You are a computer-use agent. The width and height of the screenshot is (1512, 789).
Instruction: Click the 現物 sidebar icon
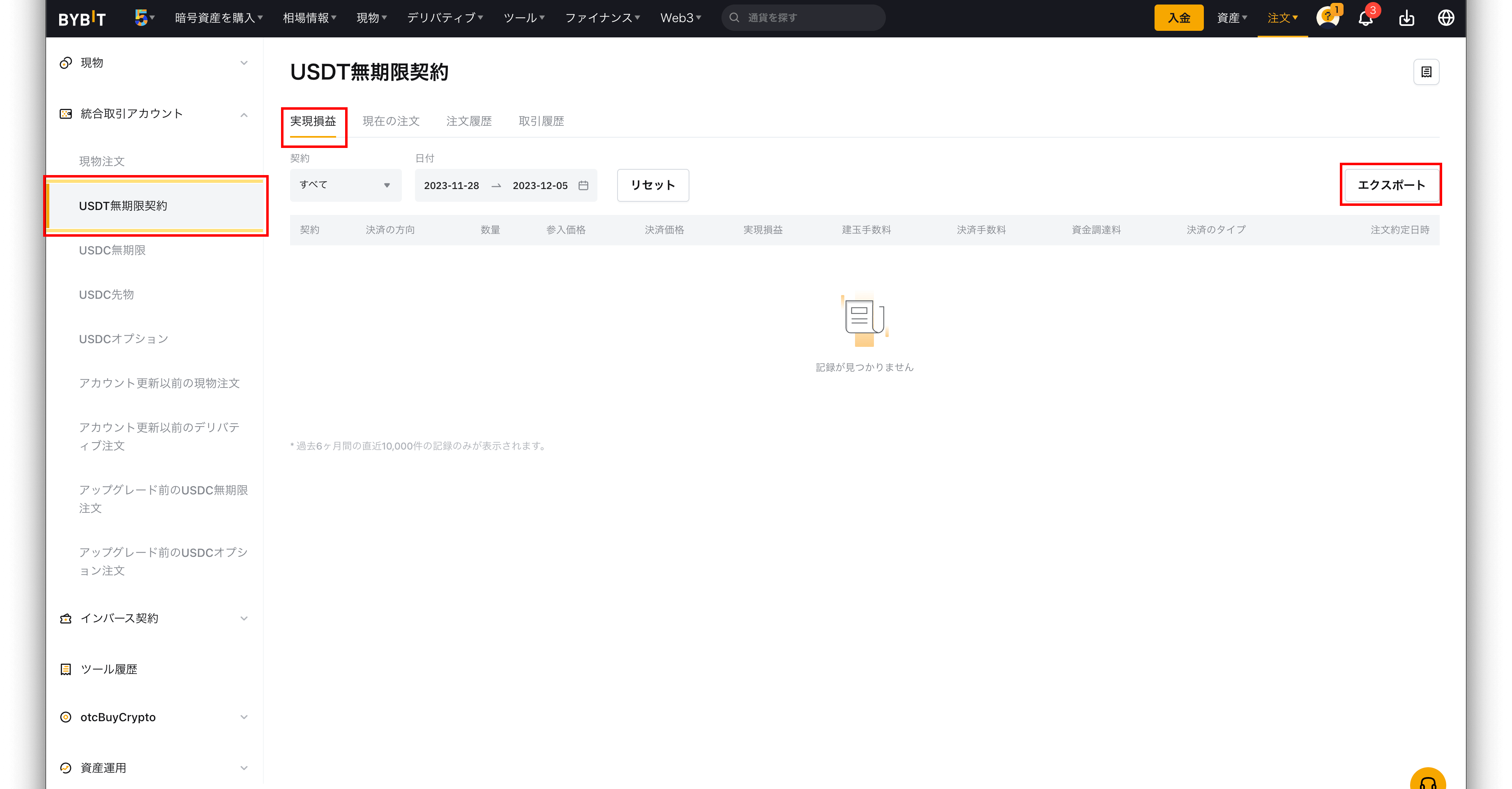(66, 63)
